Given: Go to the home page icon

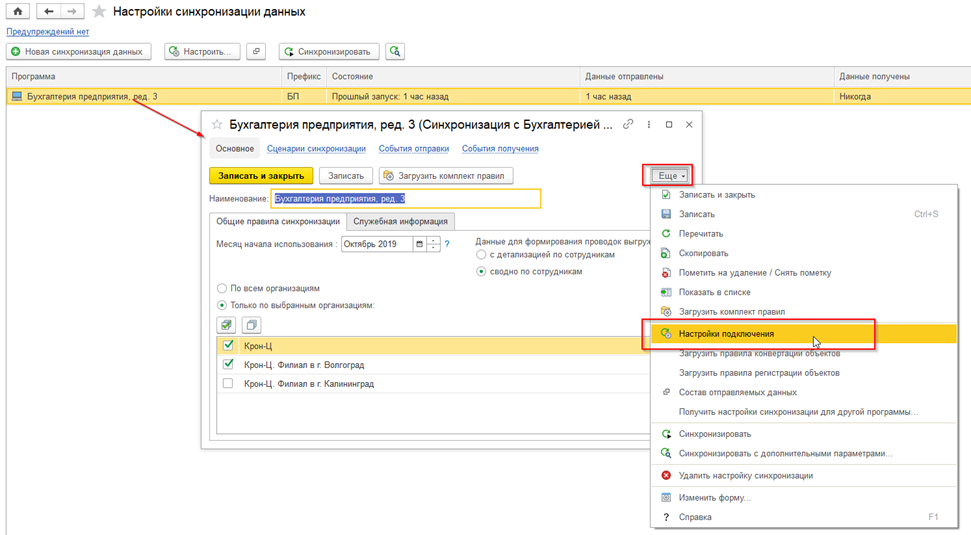Looking at the screenshot, I should (x=18, y=11).
